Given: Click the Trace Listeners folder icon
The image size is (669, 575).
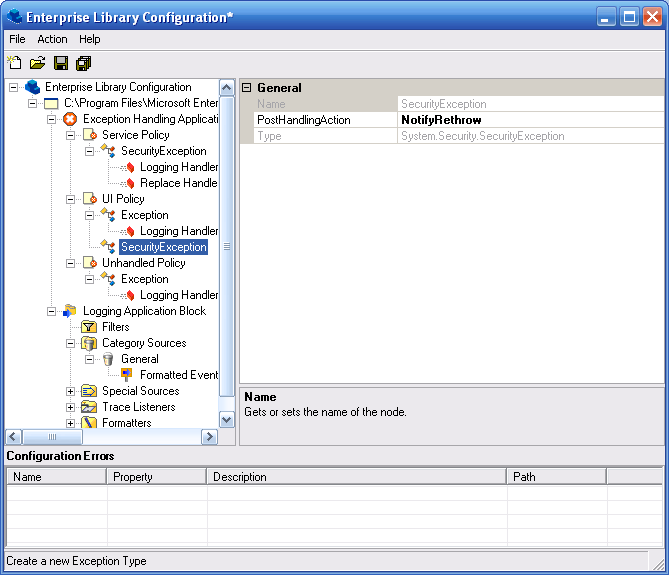Looking at the screenshot, I should click(89, 407).
